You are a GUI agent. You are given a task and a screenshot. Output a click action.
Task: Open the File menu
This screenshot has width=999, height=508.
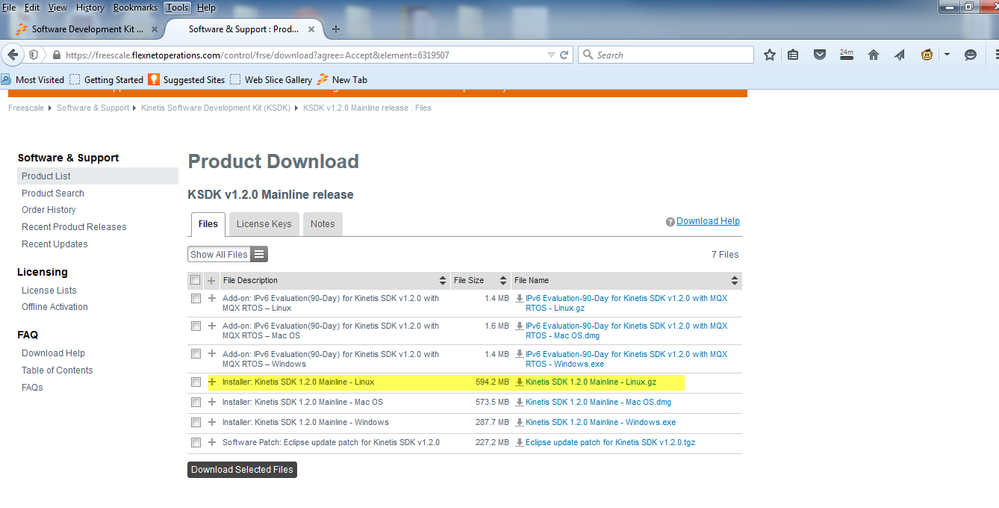(9, 8)
